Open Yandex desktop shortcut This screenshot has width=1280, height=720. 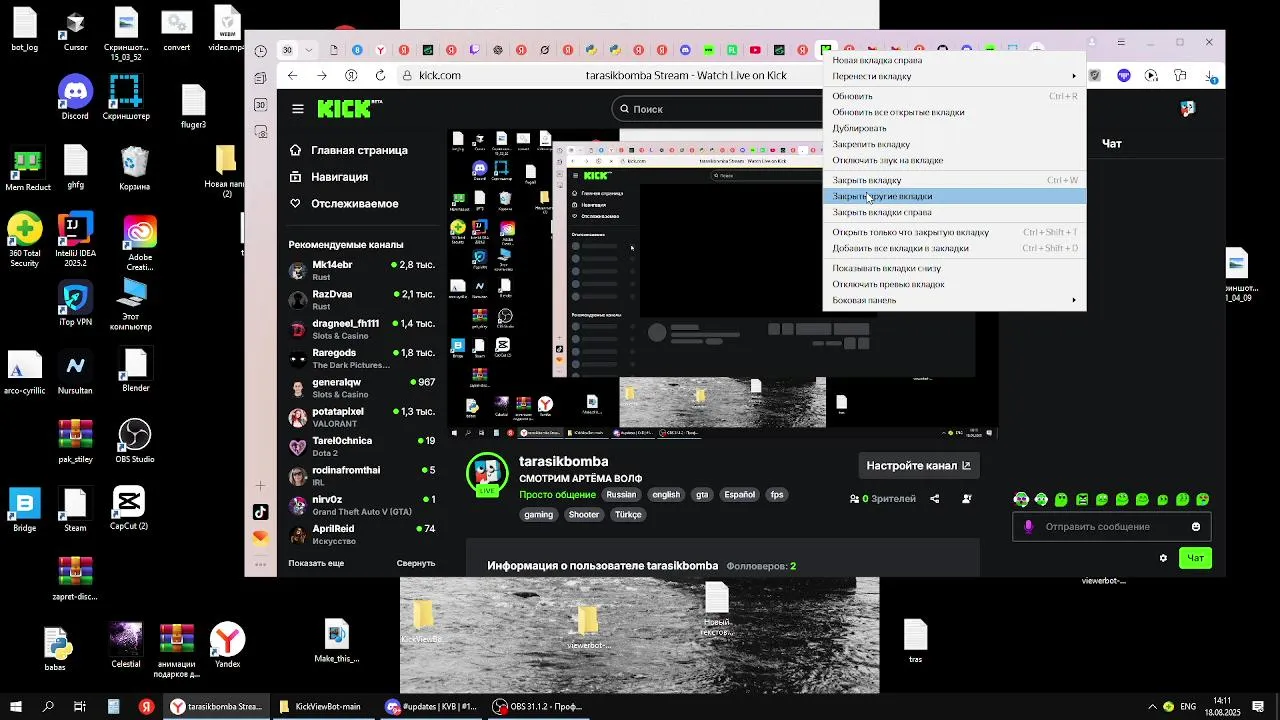tap(228, 646)
